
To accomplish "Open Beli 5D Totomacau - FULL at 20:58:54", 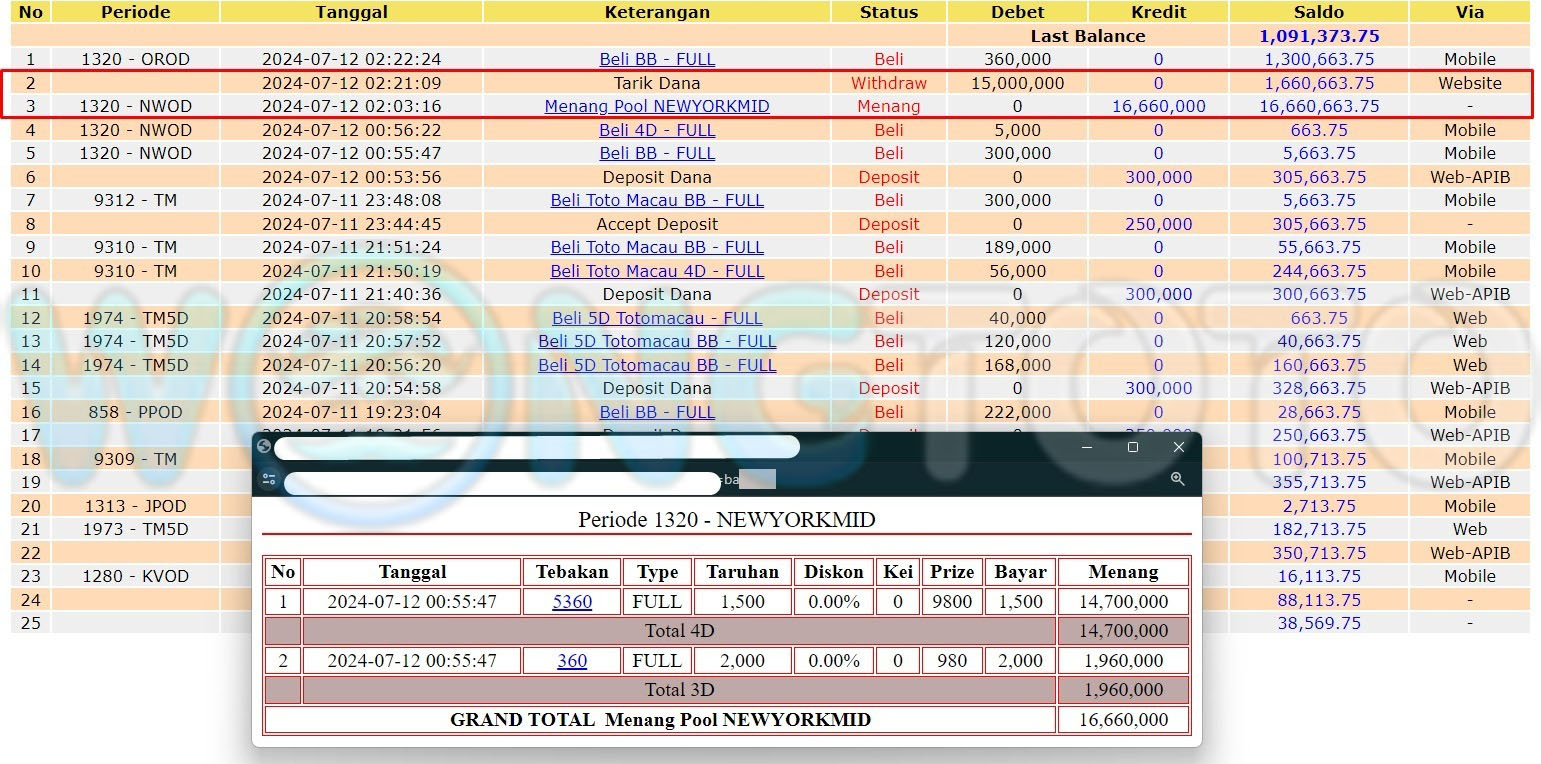I will pos(657,318).
